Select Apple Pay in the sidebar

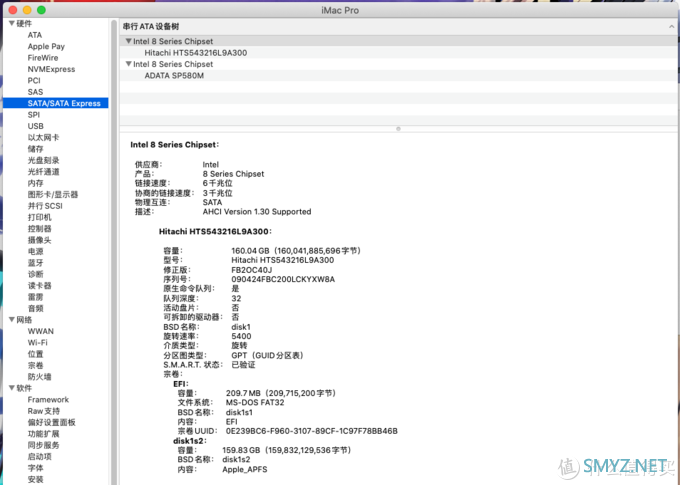46,46
